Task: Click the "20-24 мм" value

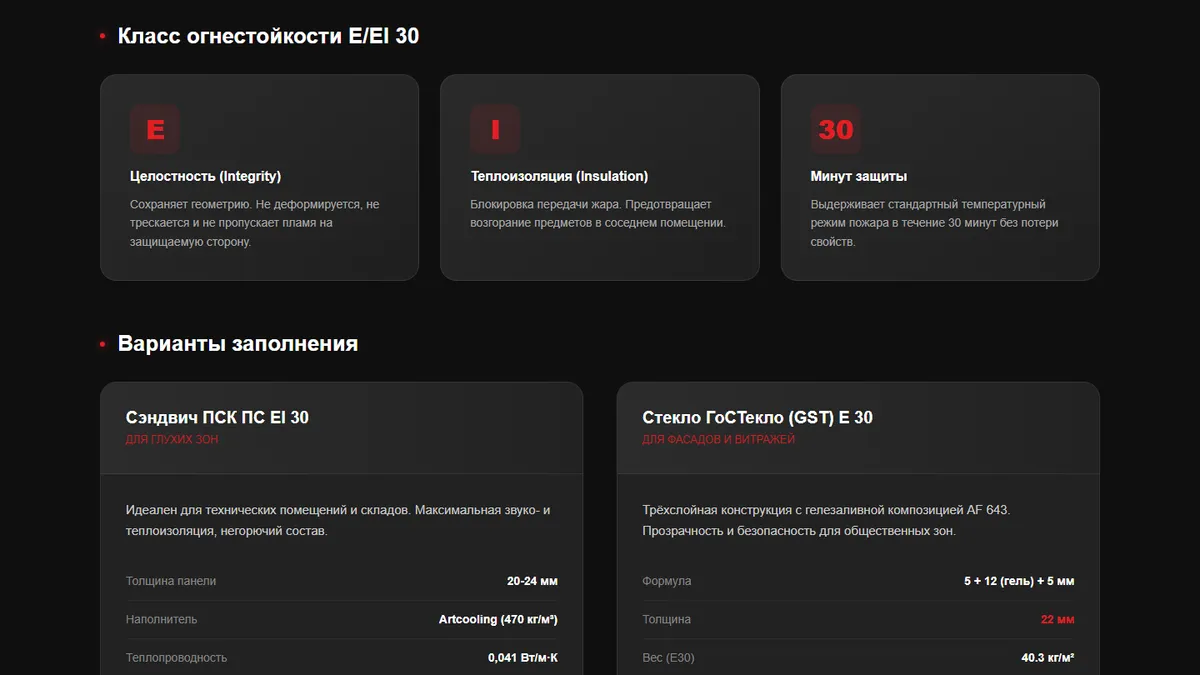Action: 532,581
